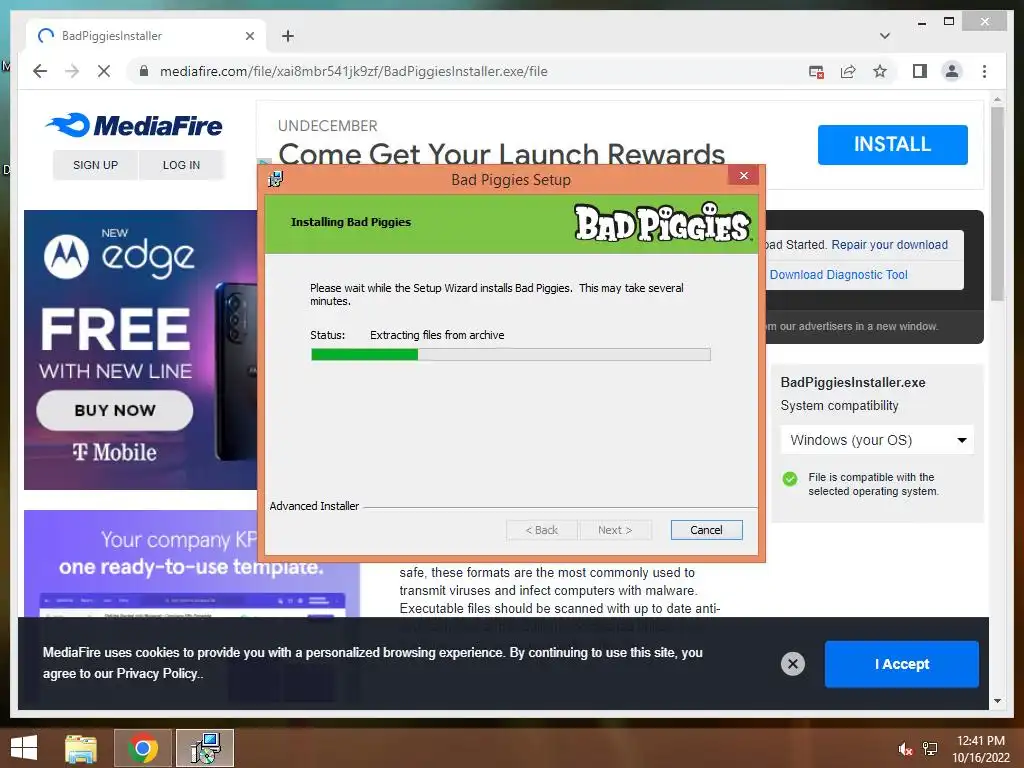Toggle the Chrome side panel
This screenshot has width=1024, height=768.
[920, 71]
